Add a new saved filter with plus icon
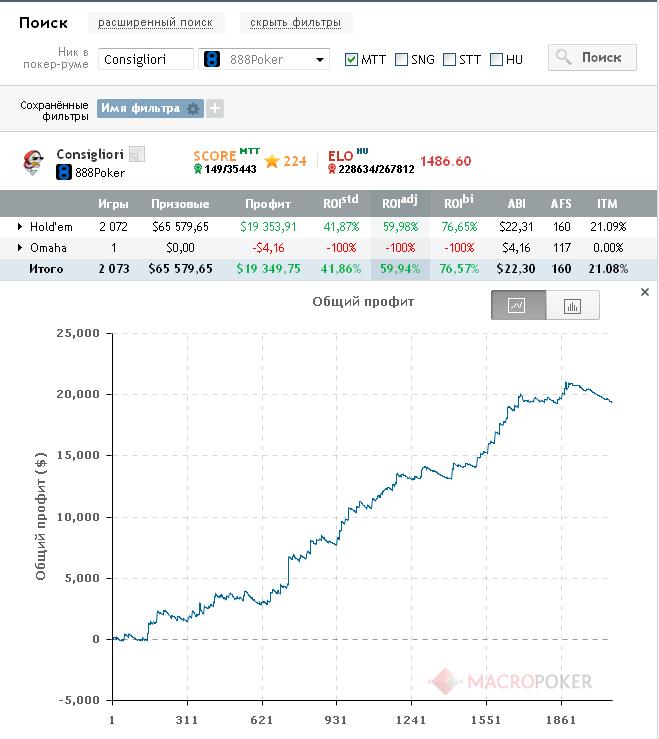 [215, 109]
